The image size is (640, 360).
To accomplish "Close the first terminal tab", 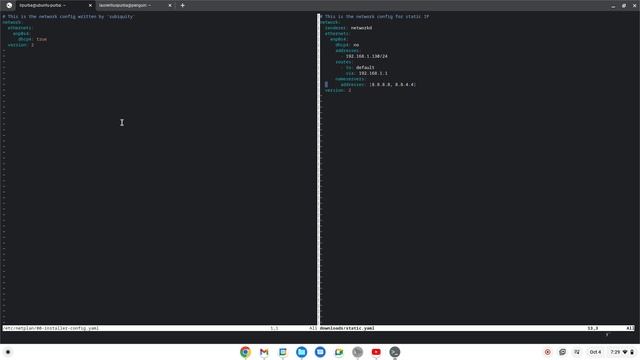I will coord(90,5).
